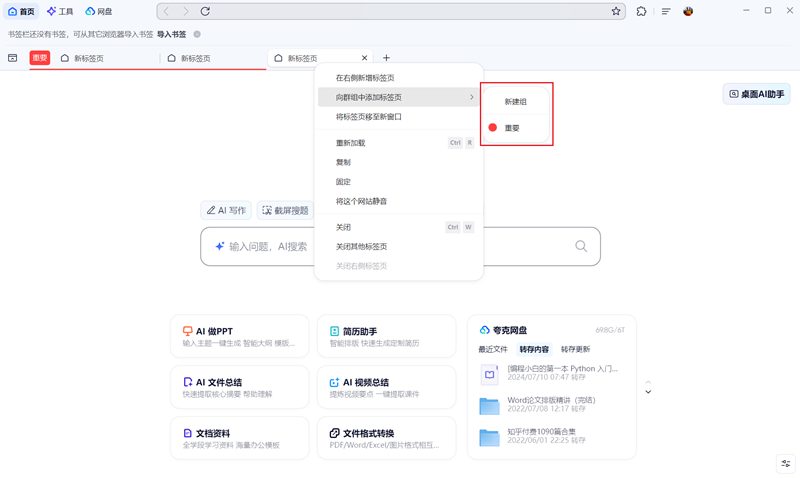This screenshot has height=478, width=800.
Task: Focus the AI搜索 input box
Action: coord(400,246)
